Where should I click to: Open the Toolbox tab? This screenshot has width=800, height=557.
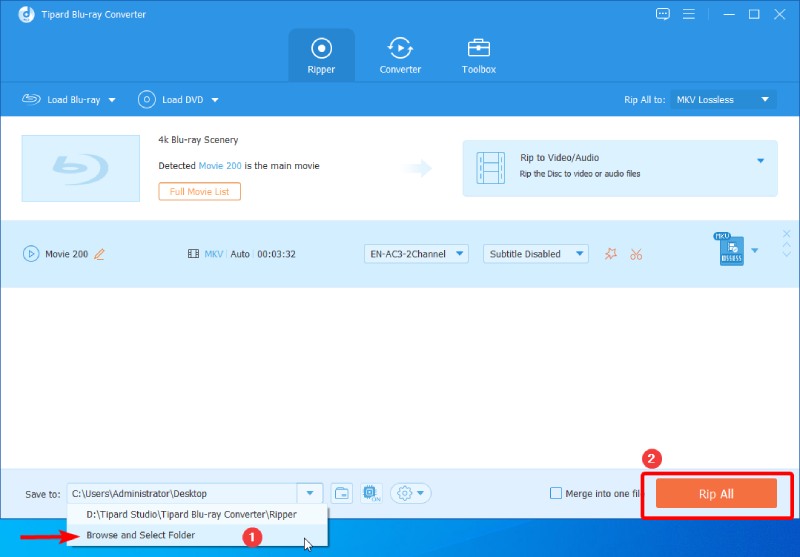tap(479, 56)
